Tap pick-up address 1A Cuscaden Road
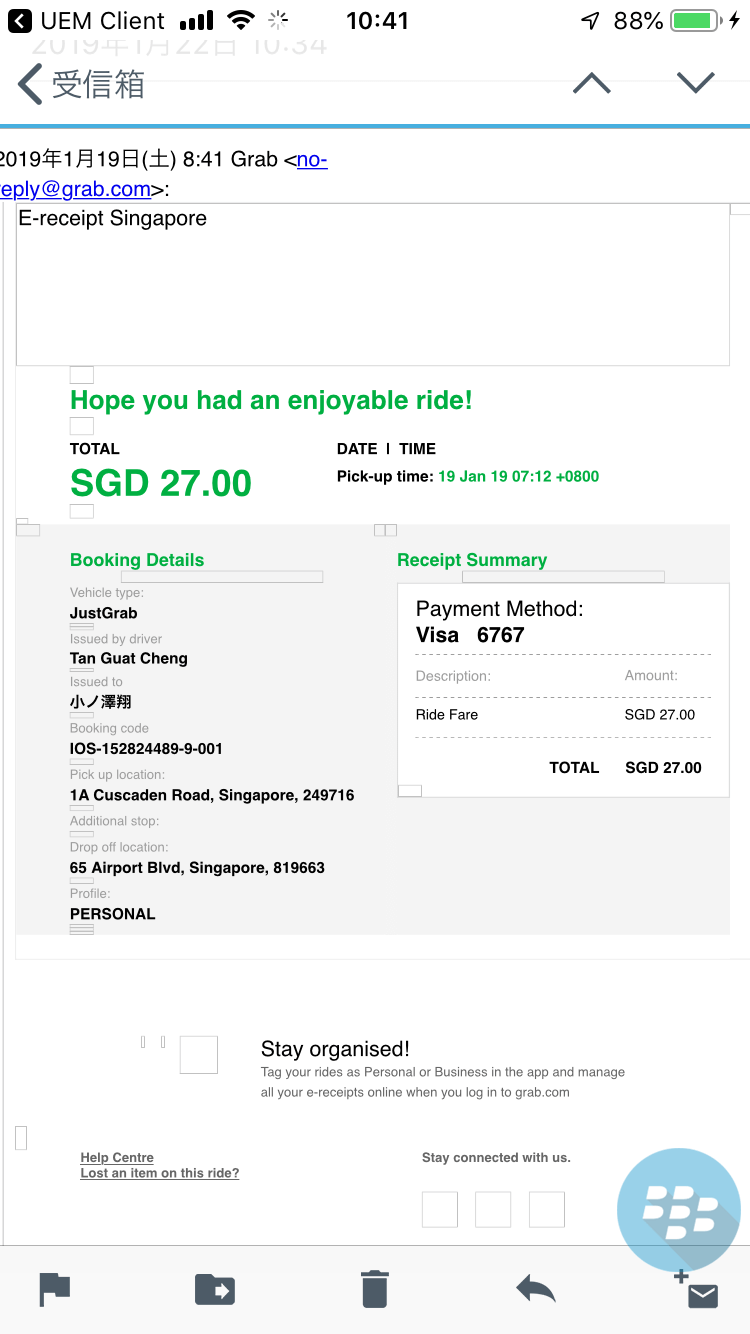The image size is (750, 1334). (x=212, y=795)
